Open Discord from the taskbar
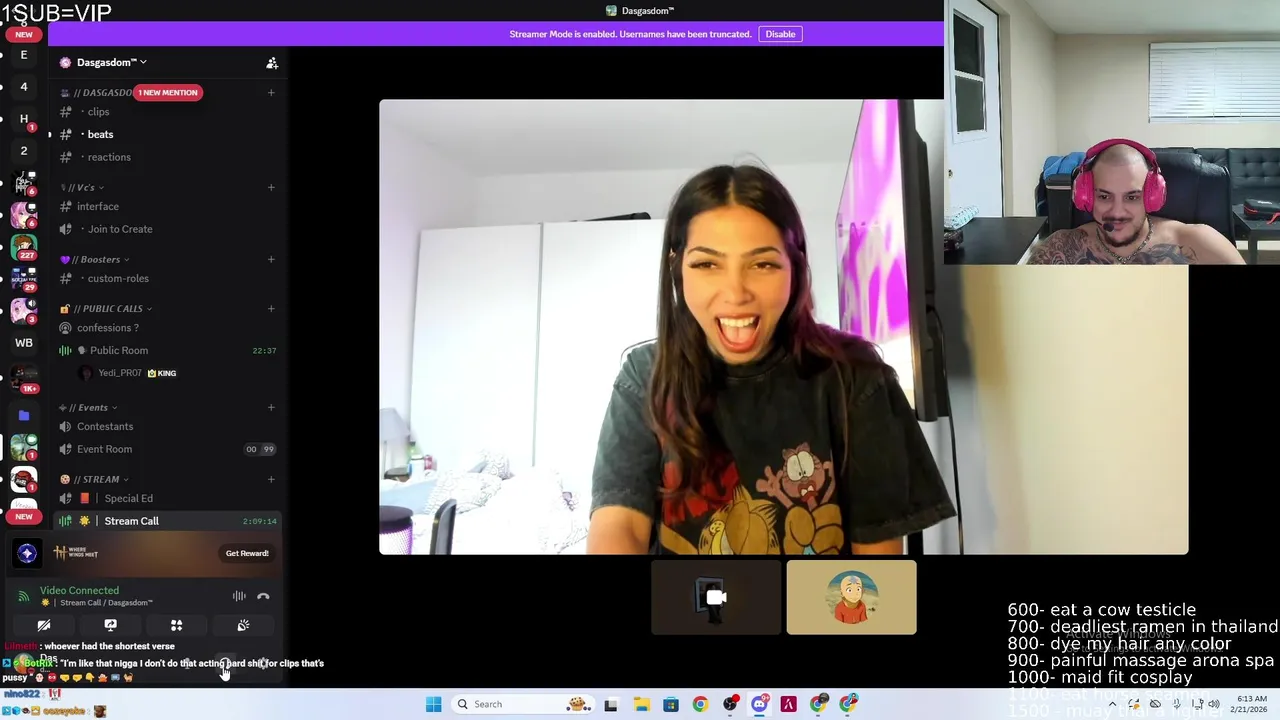Screen dimensions: 1280x720 click(x=759, y=704)
